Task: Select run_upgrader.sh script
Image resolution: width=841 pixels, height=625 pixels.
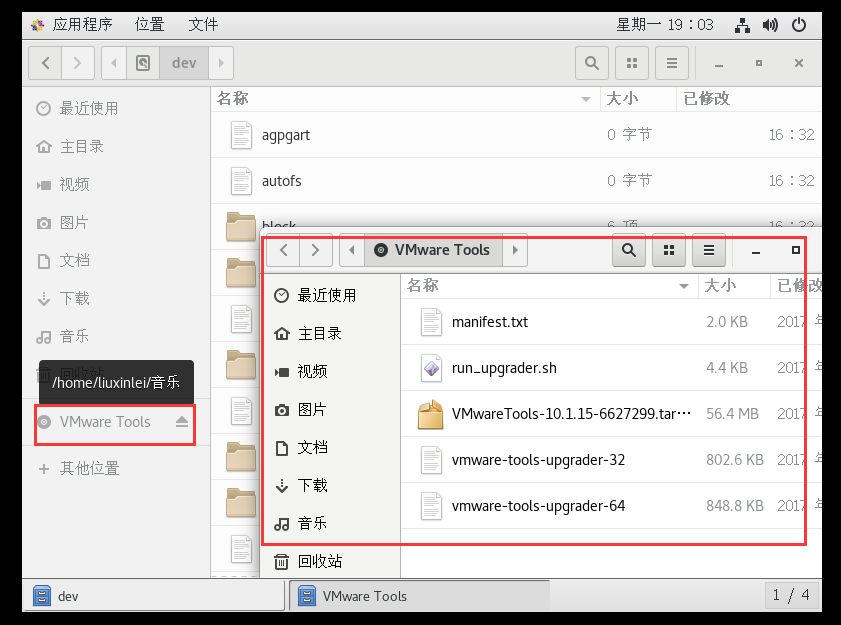Action: point(611,368)
